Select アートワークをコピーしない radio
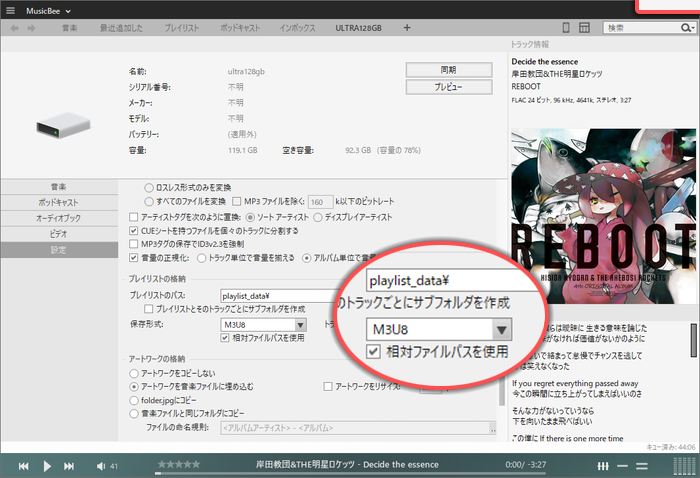 (x=134, y=373)
